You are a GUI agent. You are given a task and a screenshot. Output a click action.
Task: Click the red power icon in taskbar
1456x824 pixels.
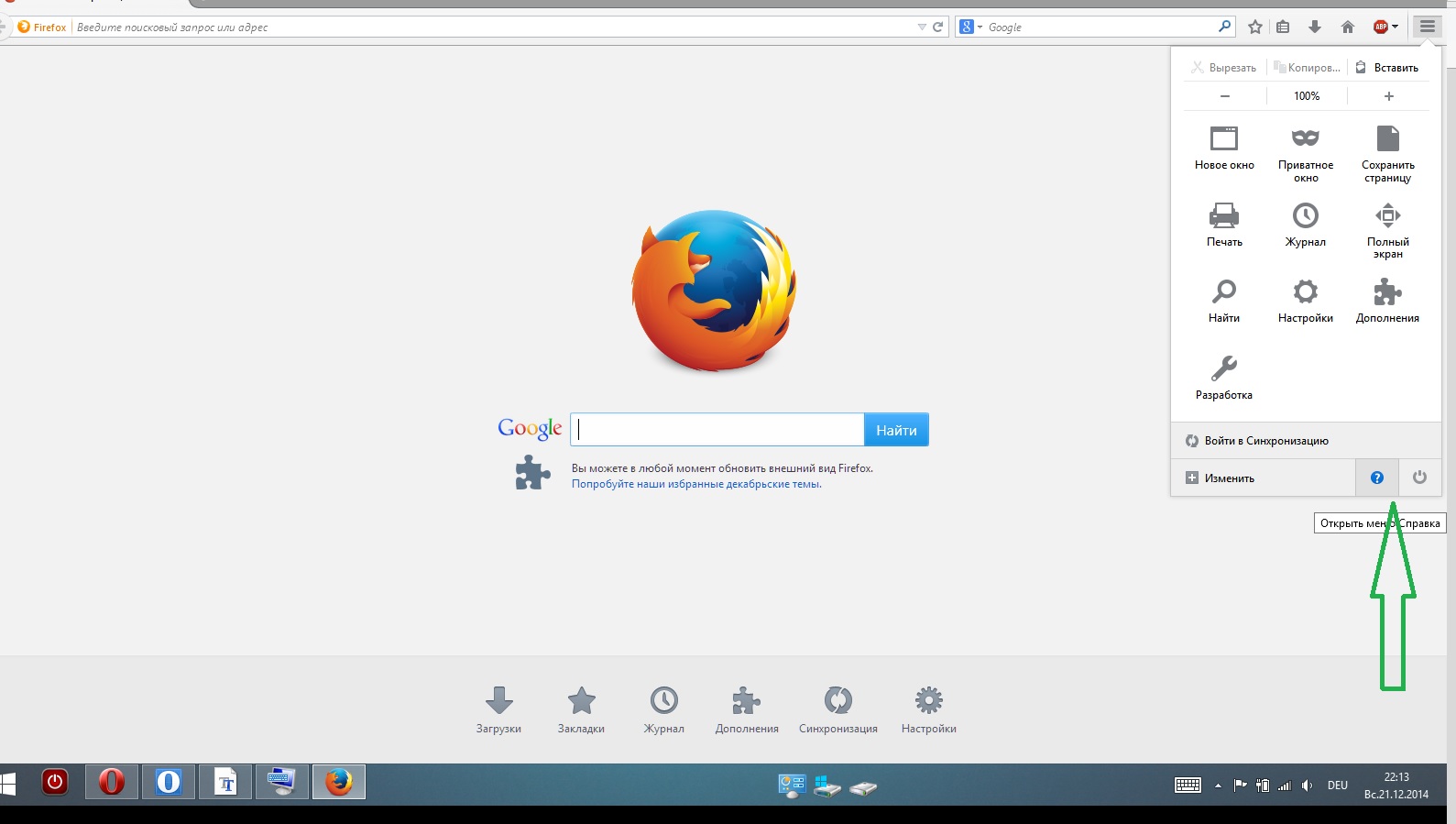(x=55, y=783)
